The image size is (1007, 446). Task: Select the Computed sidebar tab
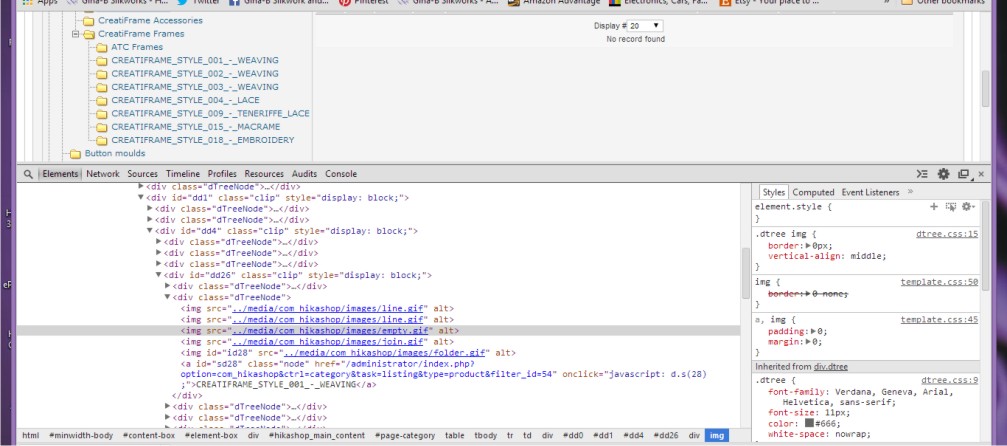pyautogui.click(x=813, y=192)
